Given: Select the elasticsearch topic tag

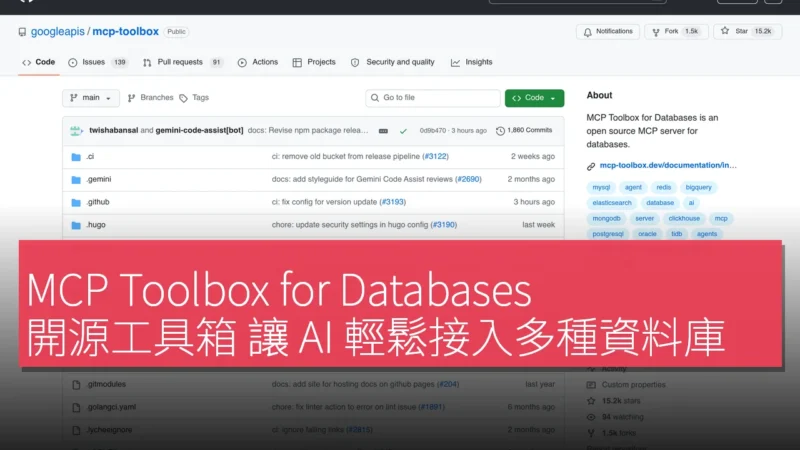Looking at the screenshot, I should [612, 203].
